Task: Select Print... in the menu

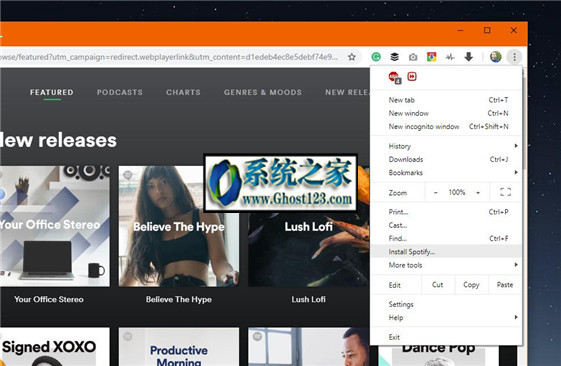Action: click(446, 212)
